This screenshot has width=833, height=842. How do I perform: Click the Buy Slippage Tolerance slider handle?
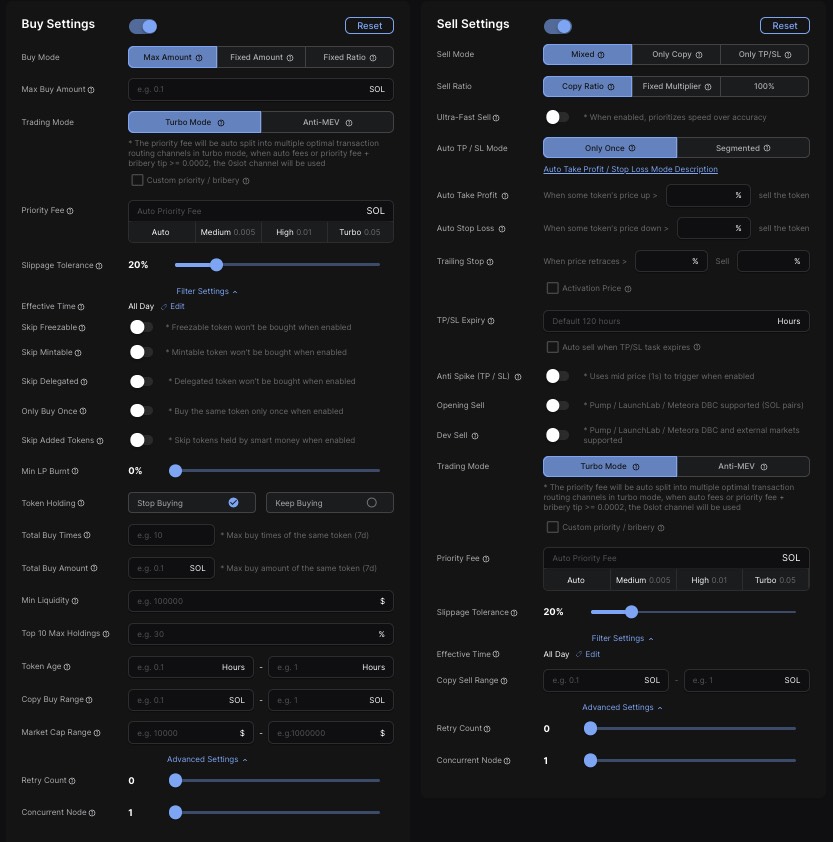click(x=216, y=265)
